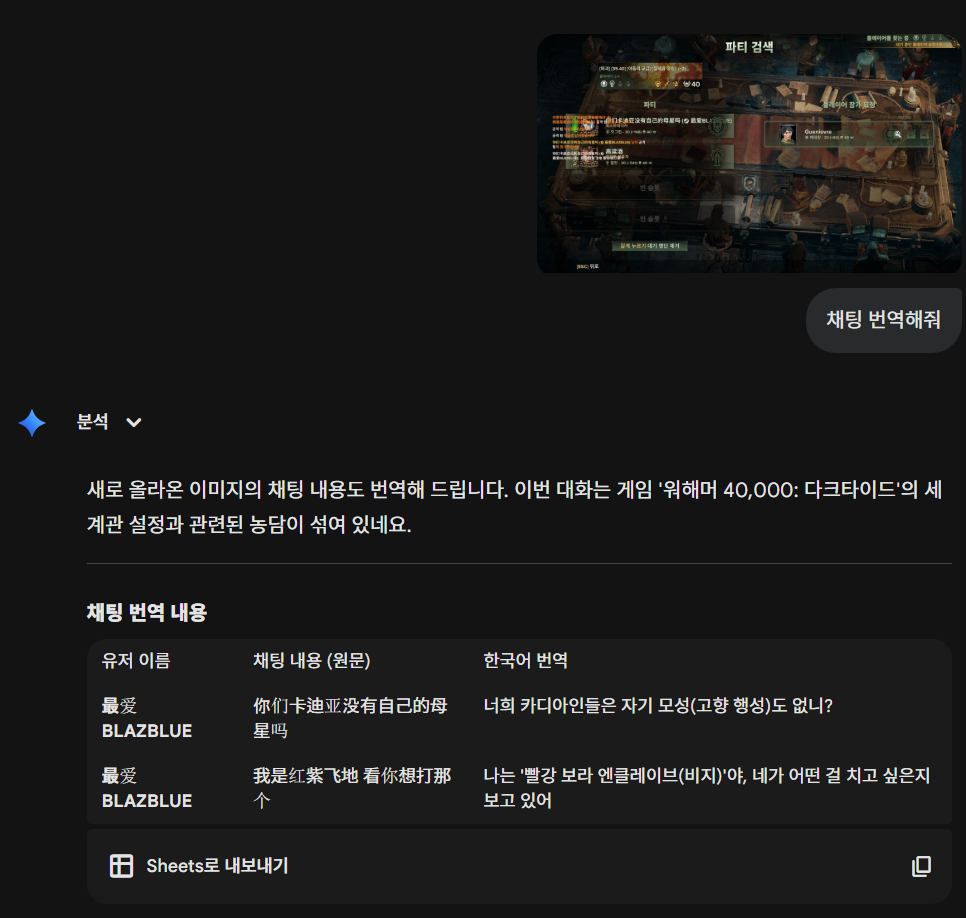The width and height of the screenshot is (966, 918).
Task: Click the Sheets table icon
Action: (121, 866)
